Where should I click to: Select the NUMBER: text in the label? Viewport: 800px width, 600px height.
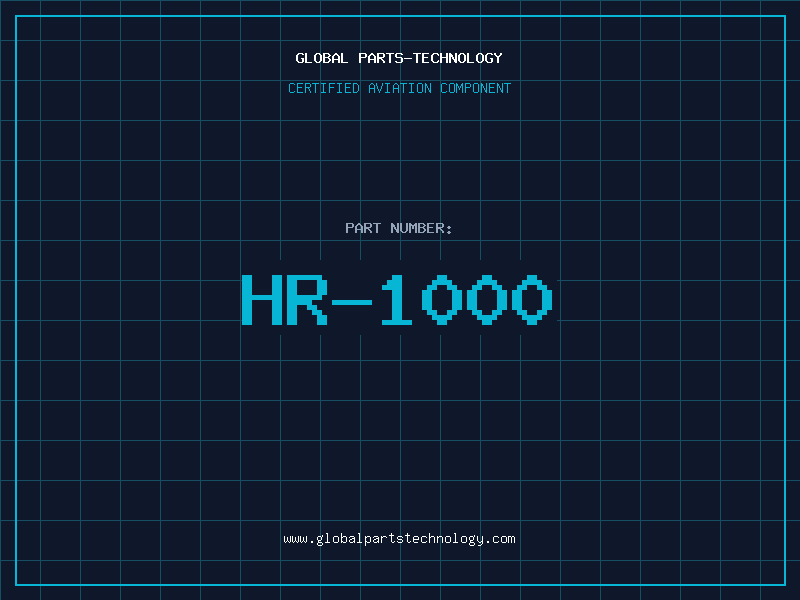click(421, 228)
